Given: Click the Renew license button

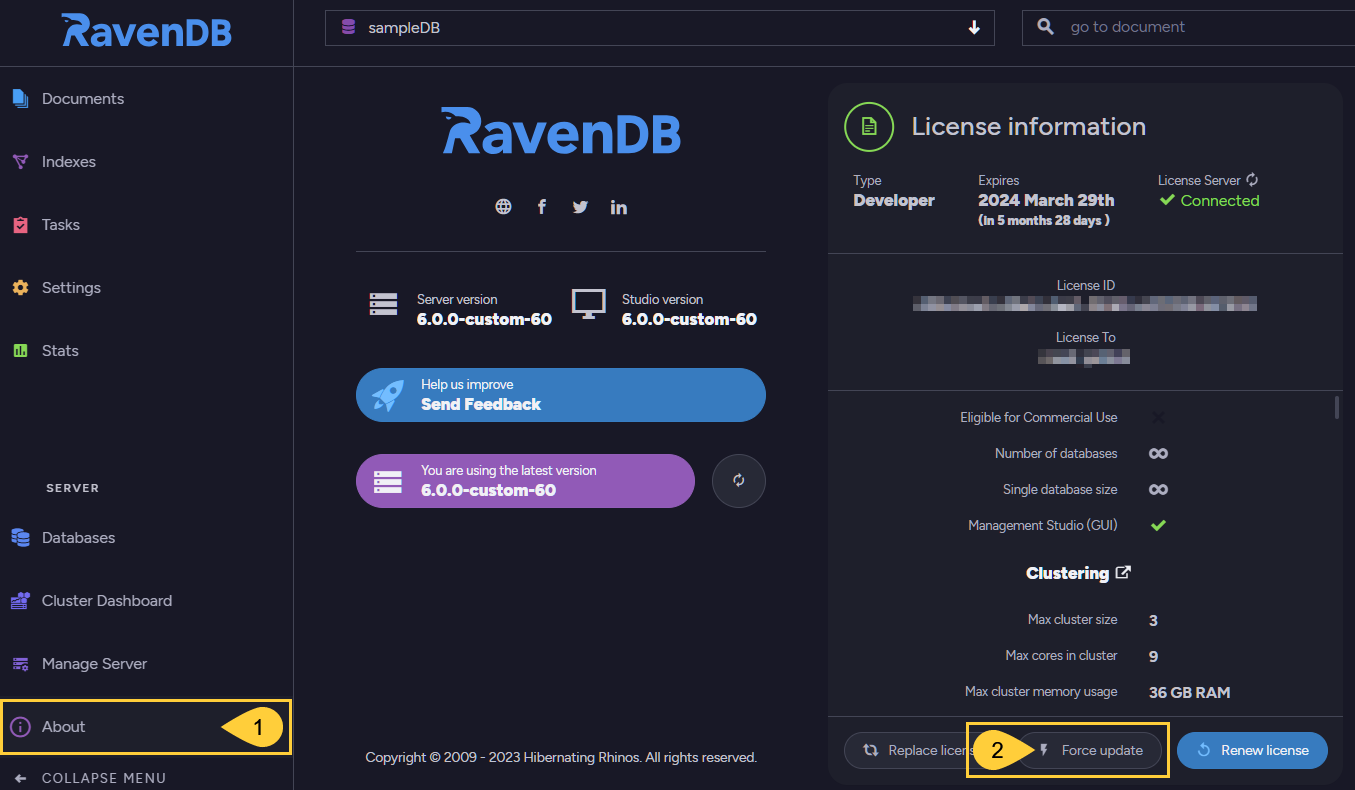Looking at the screenshot, I should click(1252, 750).
